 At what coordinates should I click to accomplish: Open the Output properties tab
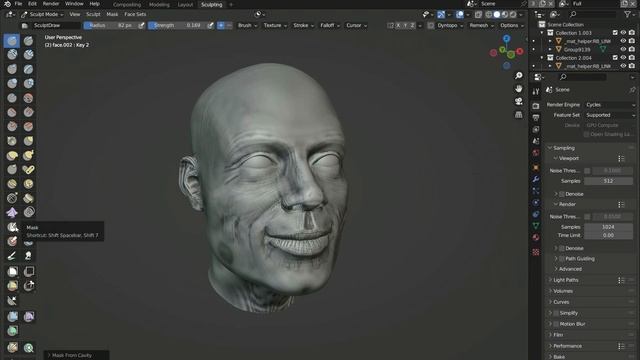point(536,118)
